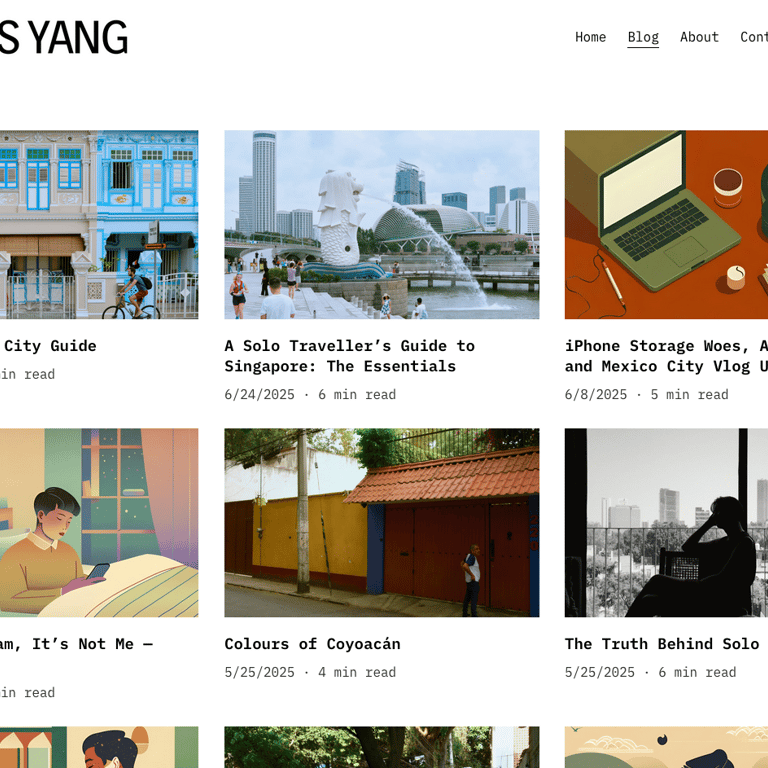Screen dimensions: 768x768
Task: Open the green laptop illustration thumbnail
Action: 666,224
